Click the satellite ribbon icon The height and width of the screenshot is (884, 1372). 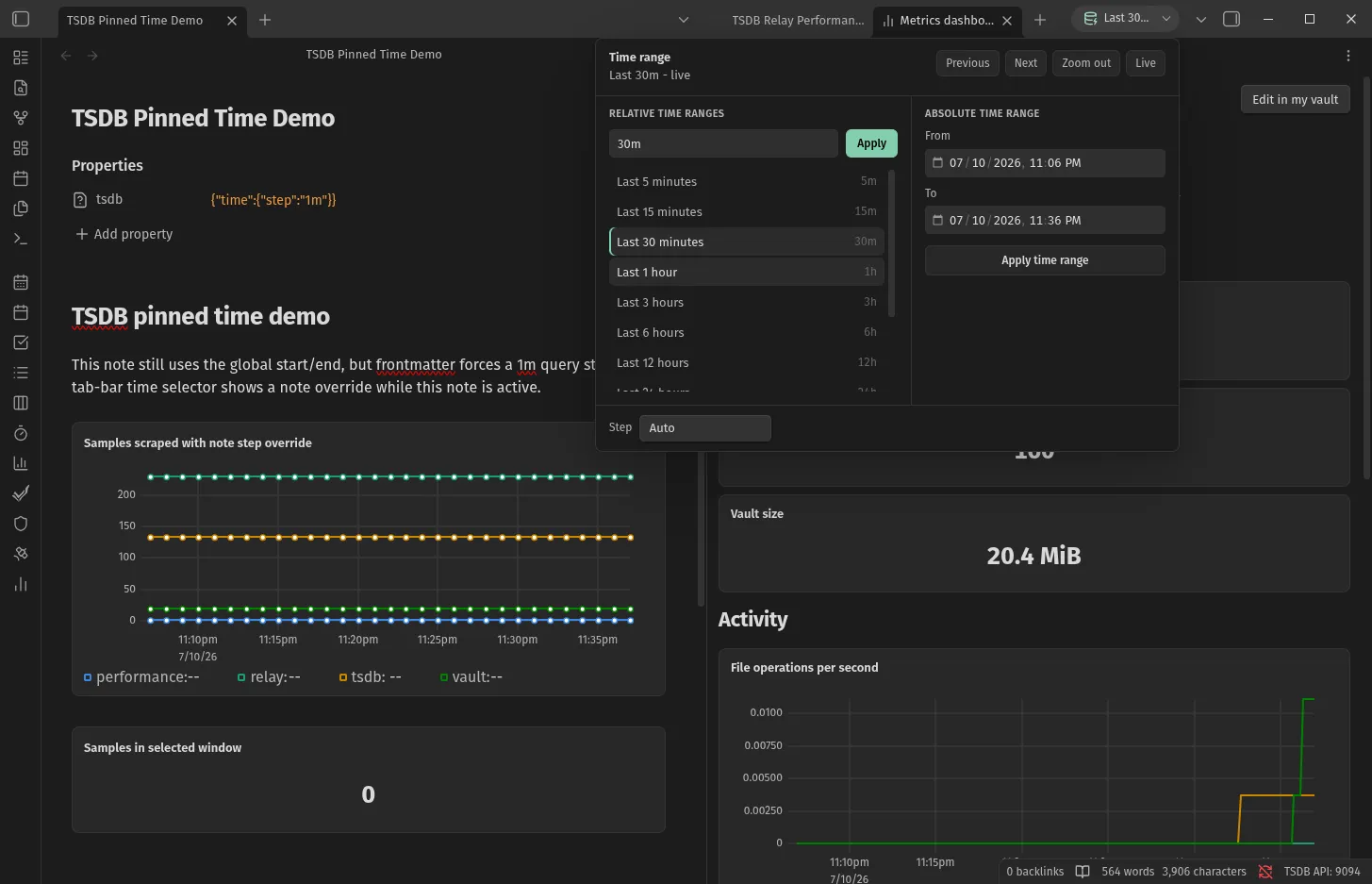click(x=21, y=554)
